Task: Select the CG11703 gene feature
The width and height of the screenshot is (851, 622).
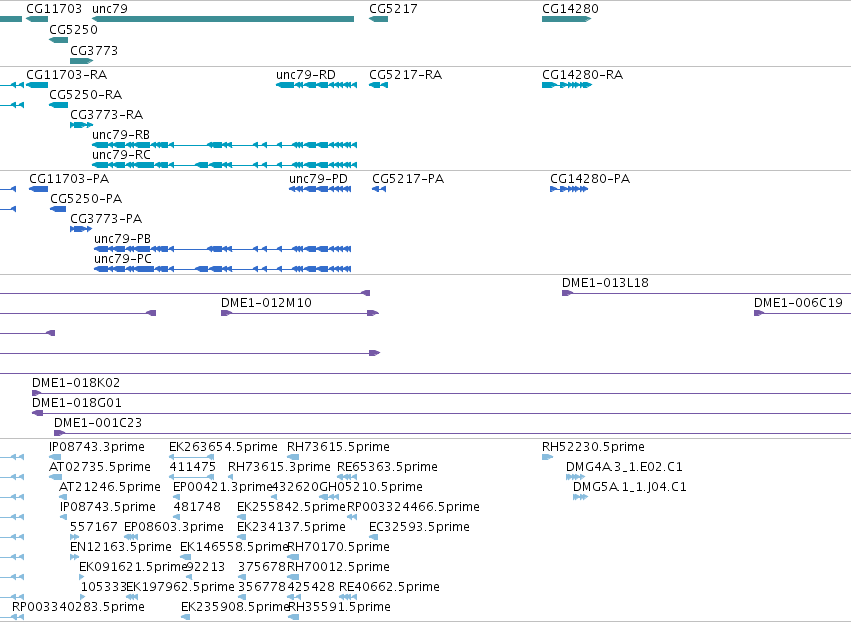Action: tap(37, 19)
